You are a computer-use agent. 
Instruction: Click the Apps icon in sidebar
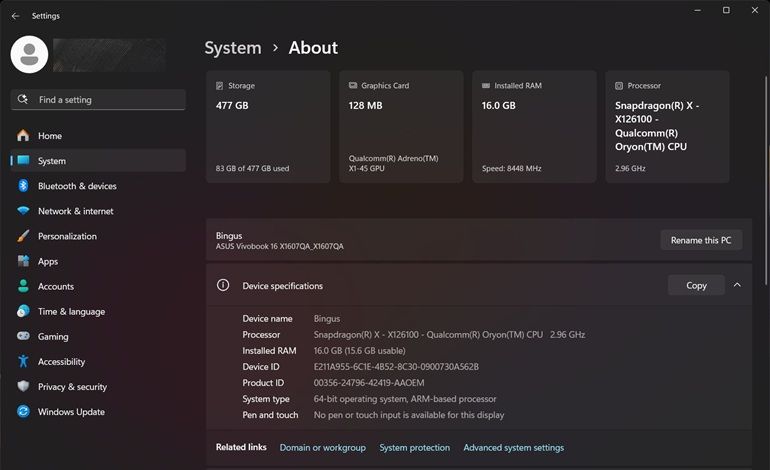pos(23,261)
